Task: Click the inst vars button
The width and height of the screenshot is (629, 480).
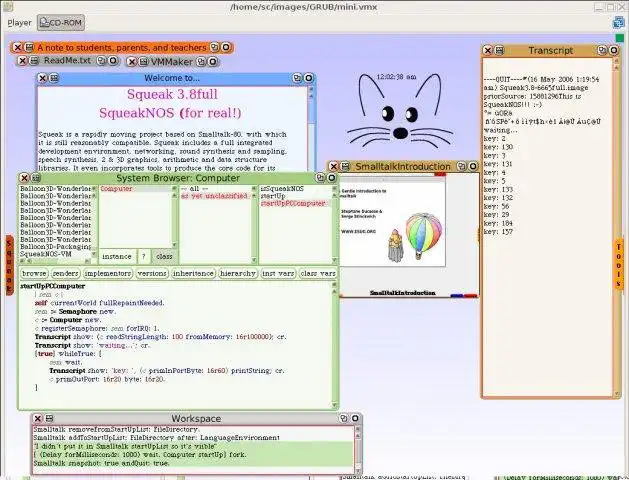Action: coord(278,273)
